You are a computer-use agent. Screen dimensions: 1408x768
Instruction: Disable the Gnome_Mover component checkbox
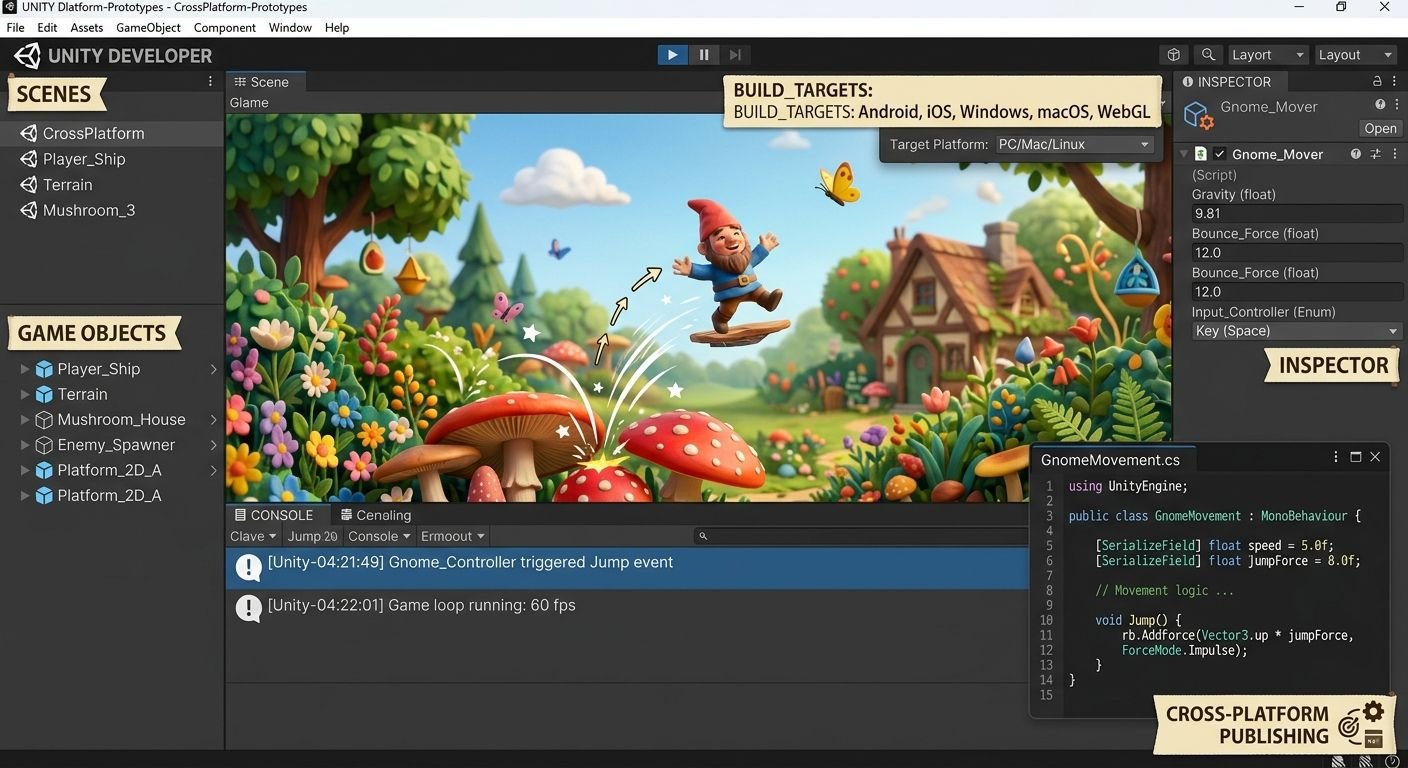(1219, 154)
